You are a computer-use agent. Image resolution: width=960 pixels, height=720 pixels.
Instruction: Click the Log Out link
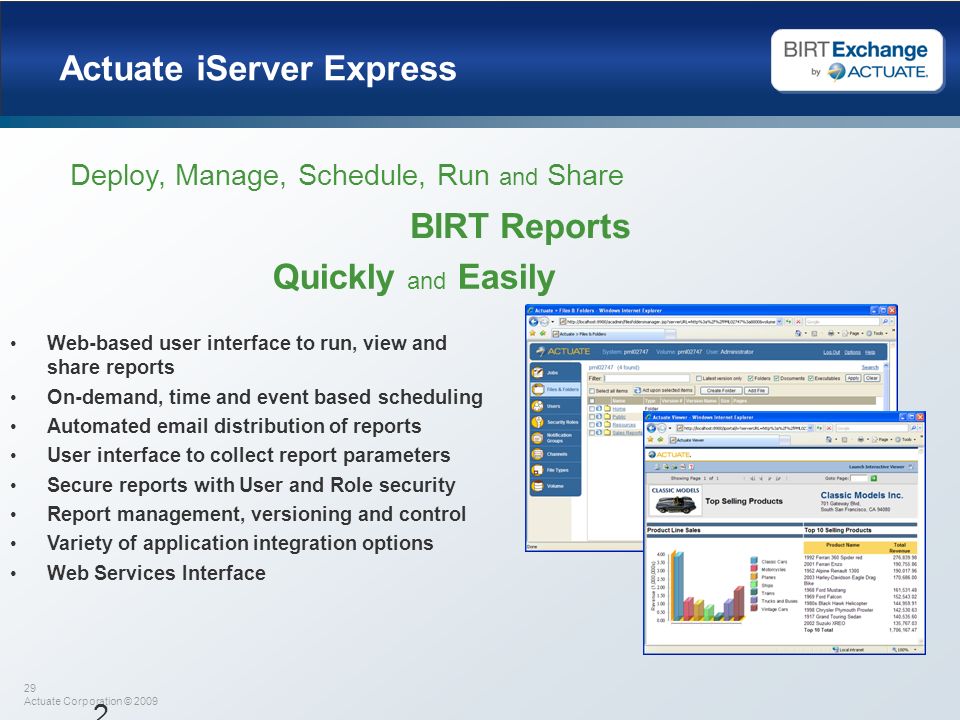(831, 352)
